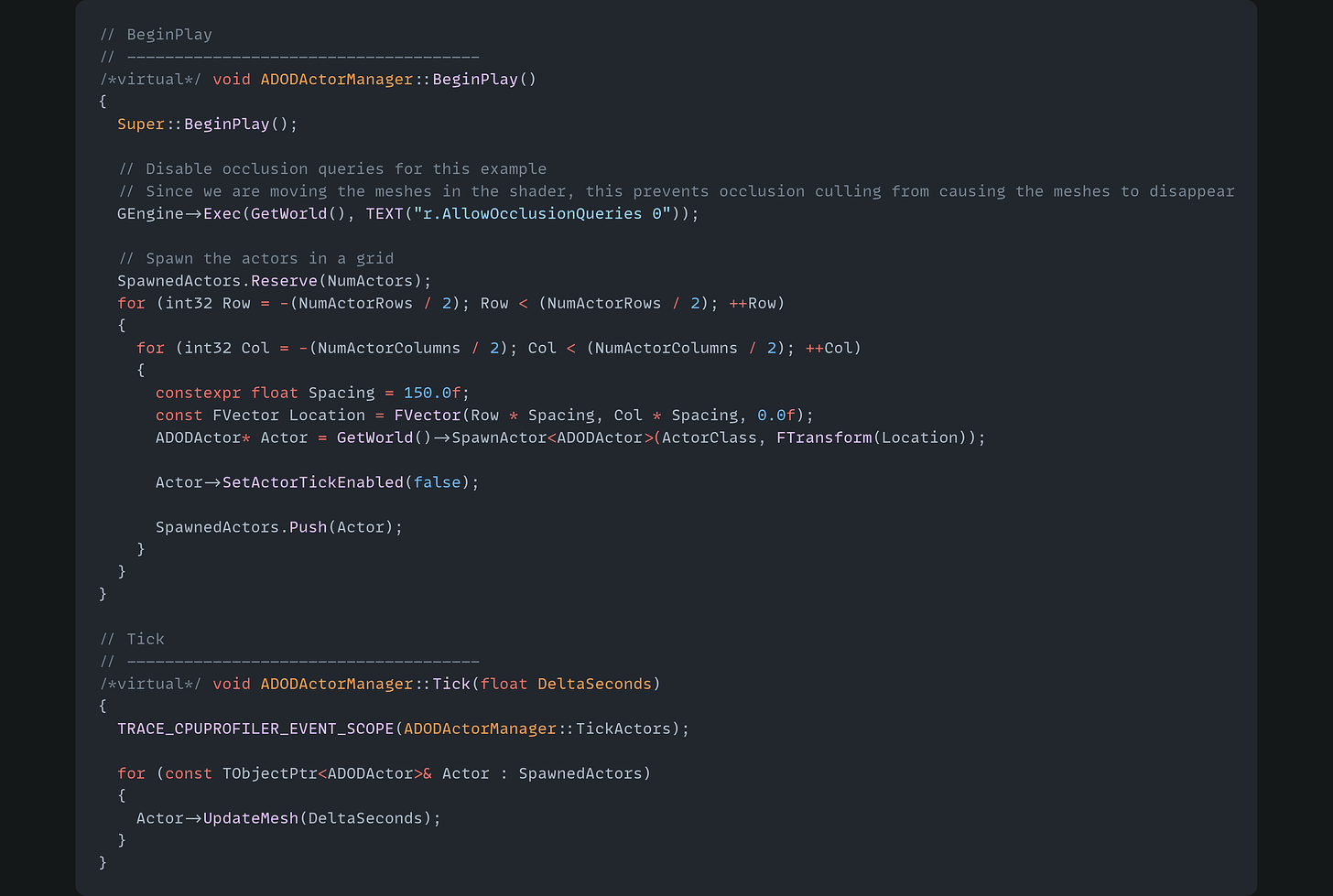Click the 'Since we are moving the meshes' comment
This screenshot has height=896, width=1333.
click(677, 191)
